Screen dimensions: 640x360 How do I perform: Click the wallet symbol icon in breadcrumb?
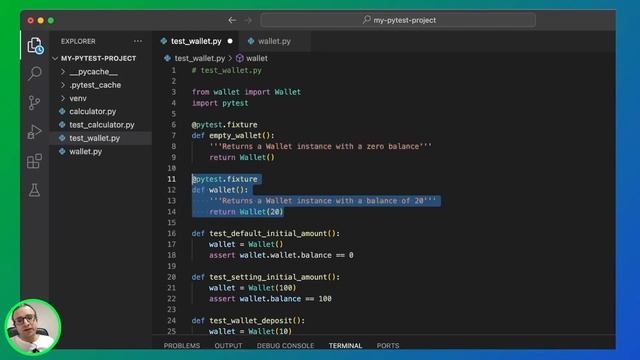click(x=240, y=58)
